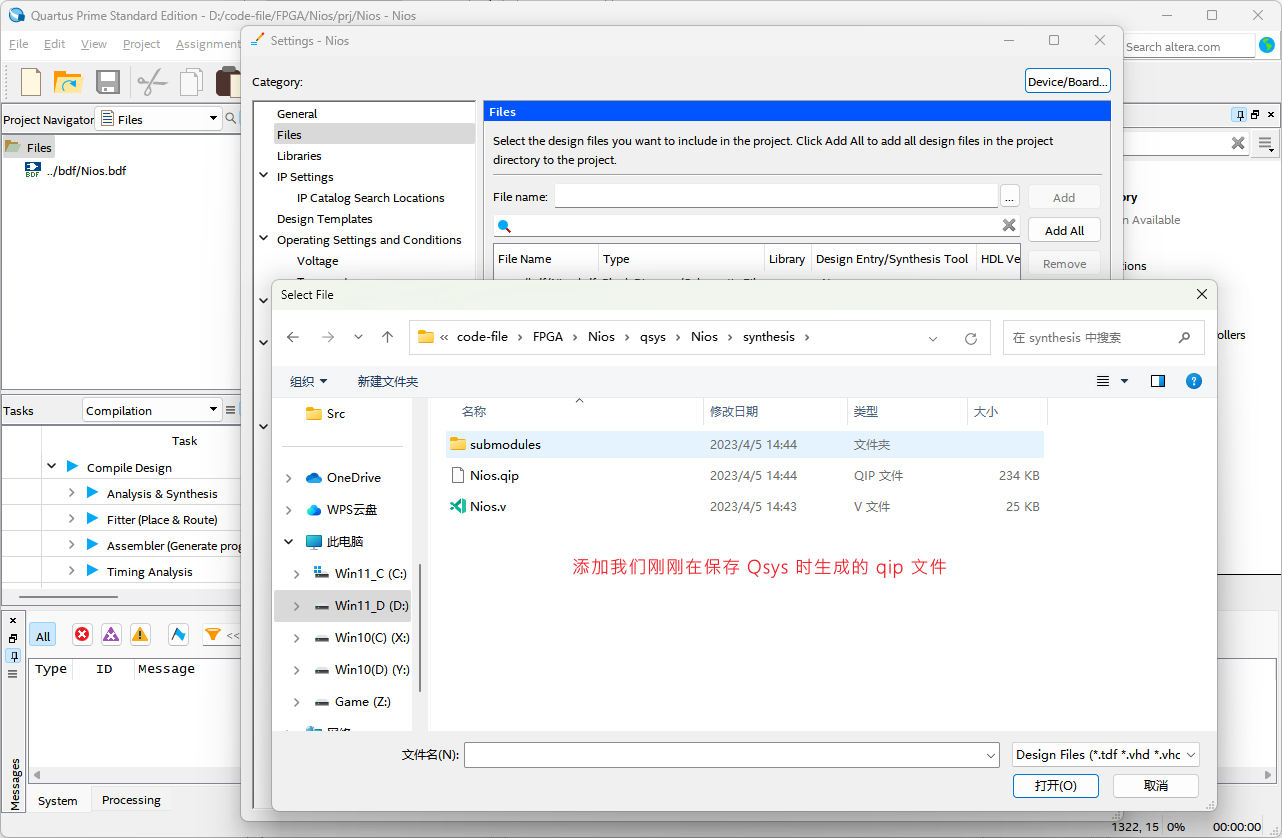Expand the Win11_C (C:) drive node
This screenshot has width=1282, height=838.
pos(296,574)
